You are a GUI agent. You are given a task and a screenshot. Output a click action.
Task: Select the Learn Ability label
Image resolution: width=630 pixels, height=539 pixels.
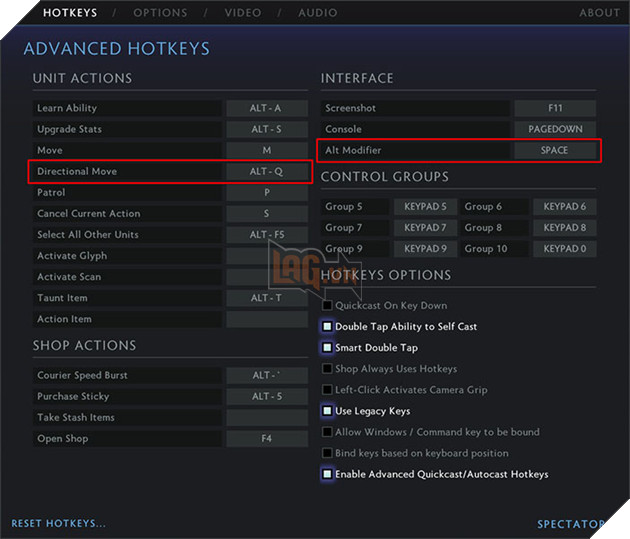tap(67, 108)
